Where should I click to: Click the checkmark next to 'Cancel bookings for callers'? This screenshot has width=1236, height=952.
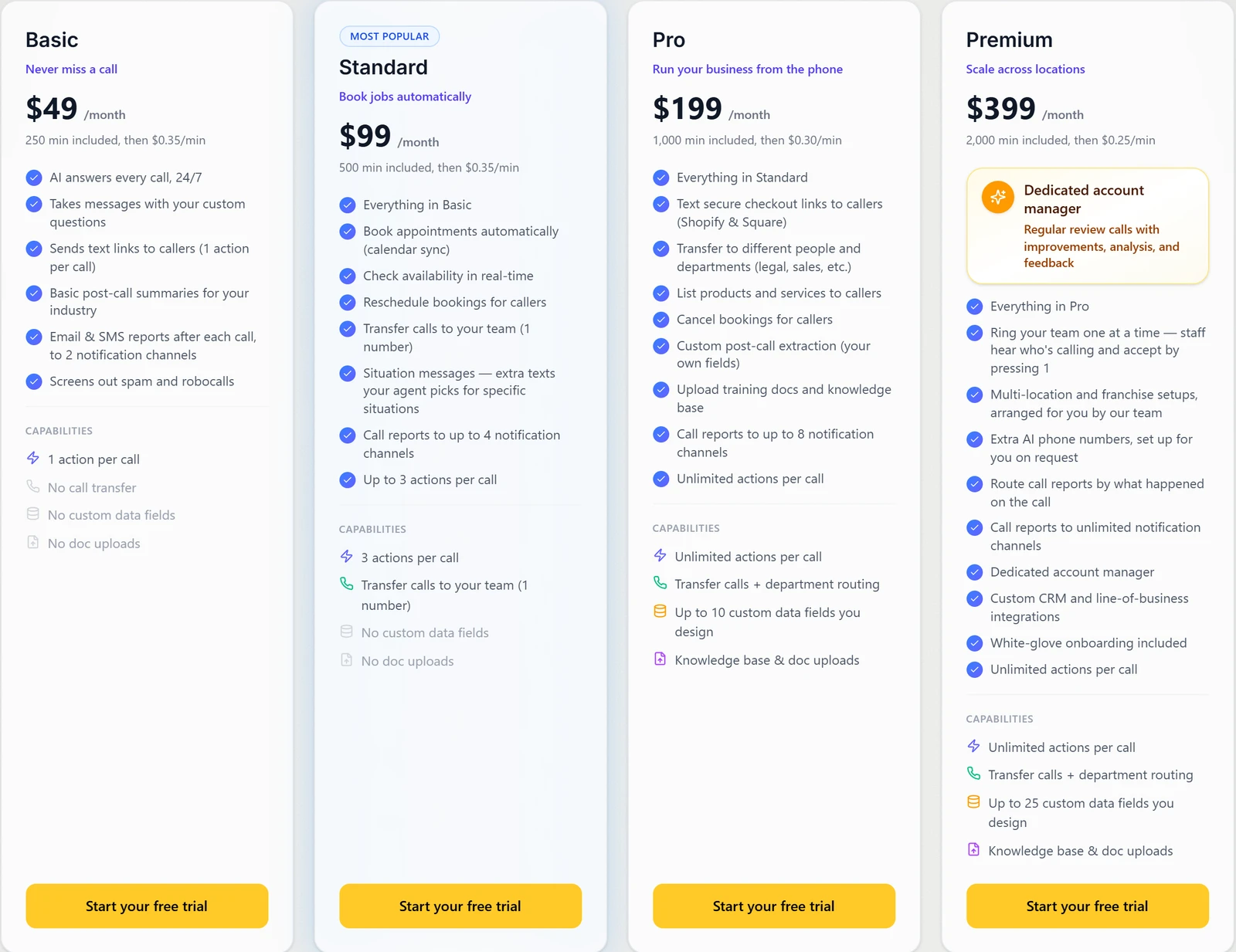661,320
